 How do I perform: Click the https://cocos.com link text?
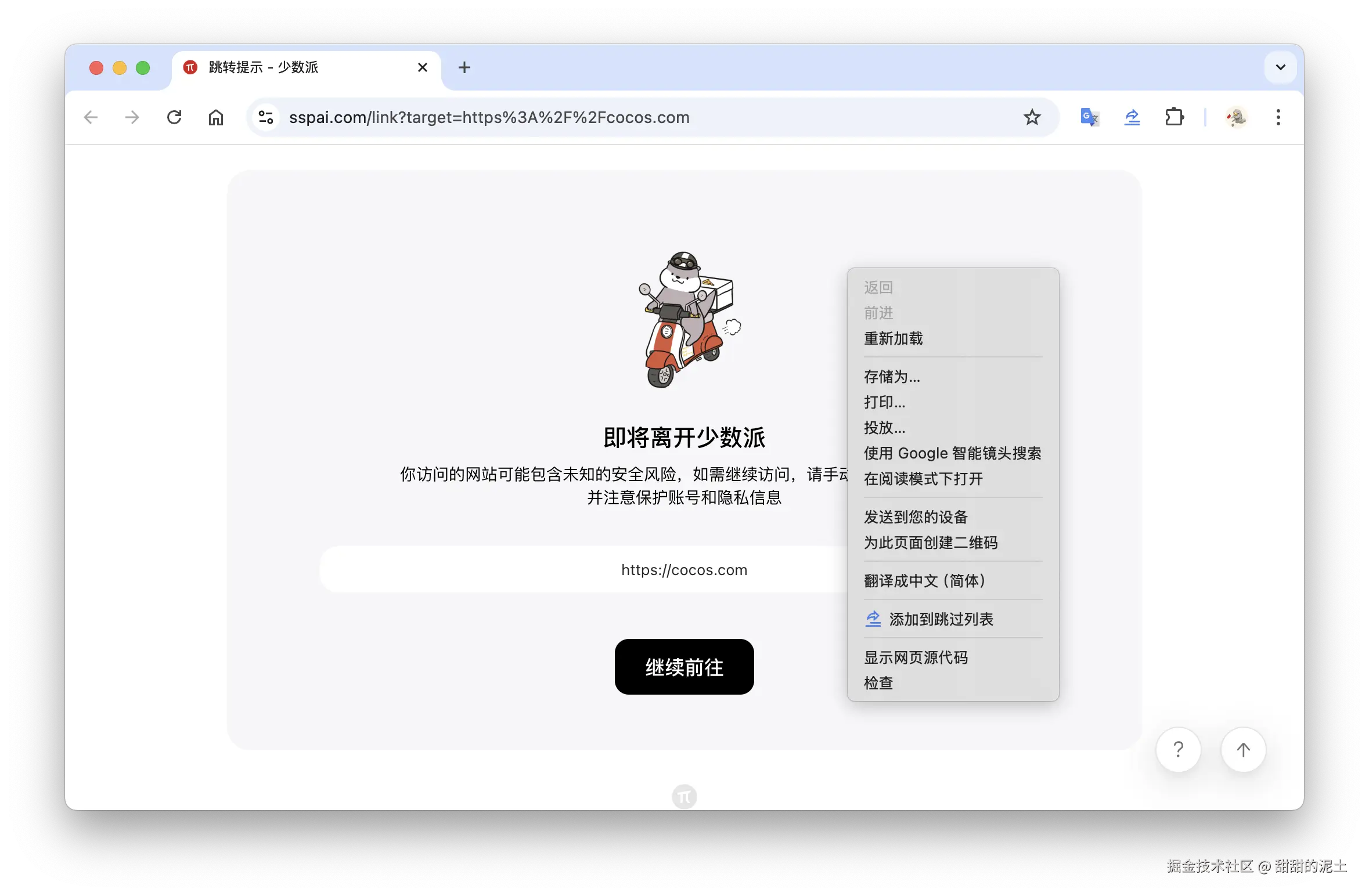683,570
